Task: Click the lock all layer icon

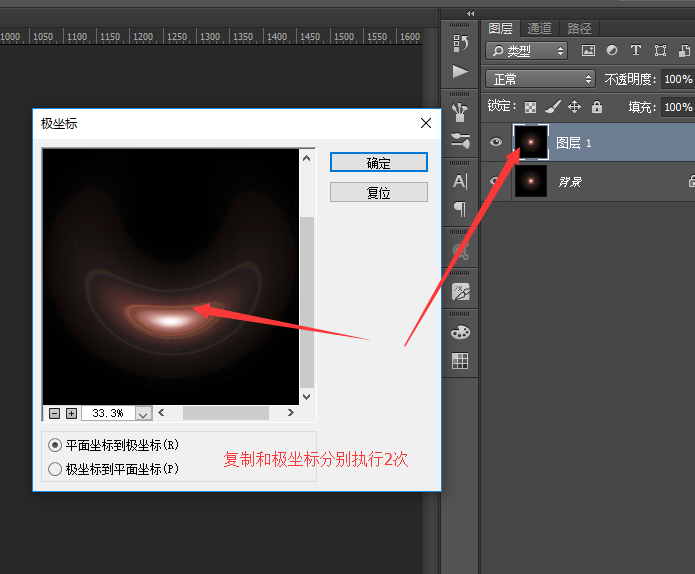Action: pyautogui.click(x=597, y=107)
